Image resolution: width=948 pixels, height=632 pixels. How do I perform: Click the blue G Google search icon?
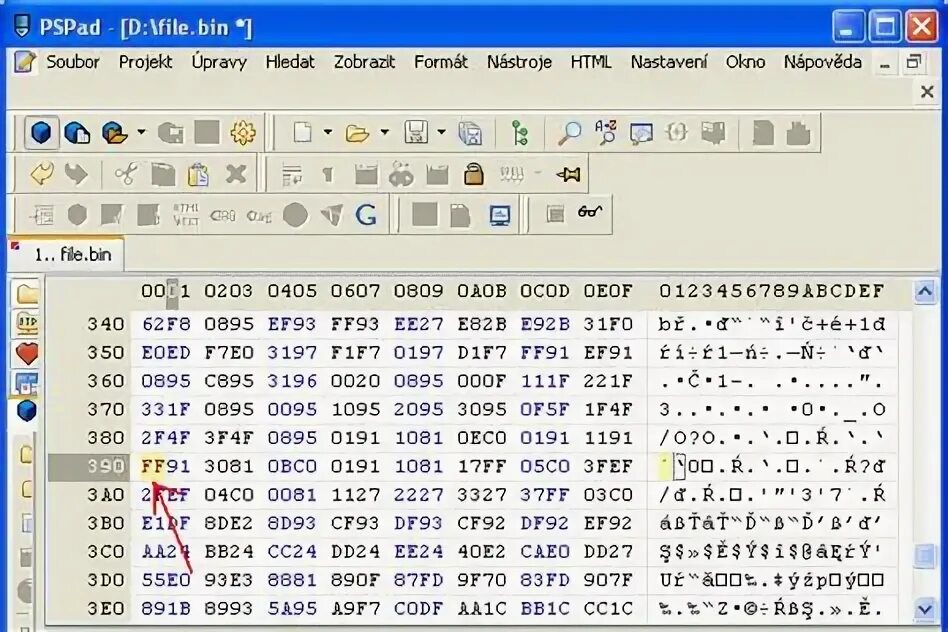coord(366,214)
